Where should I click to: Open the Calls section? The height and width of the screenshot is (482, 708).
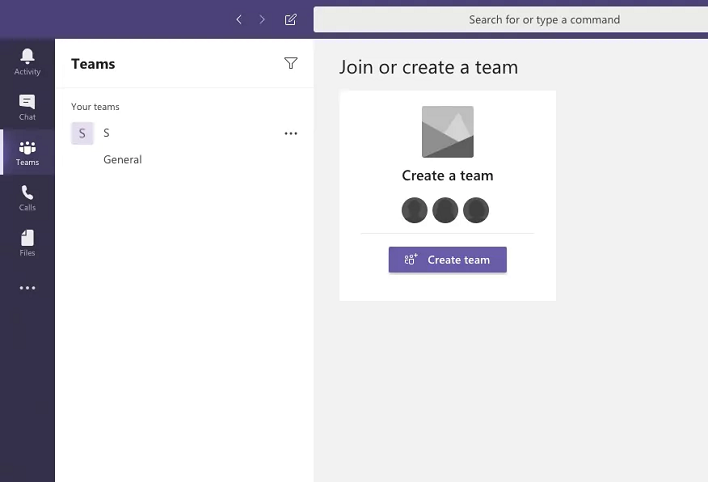point(27,197)
